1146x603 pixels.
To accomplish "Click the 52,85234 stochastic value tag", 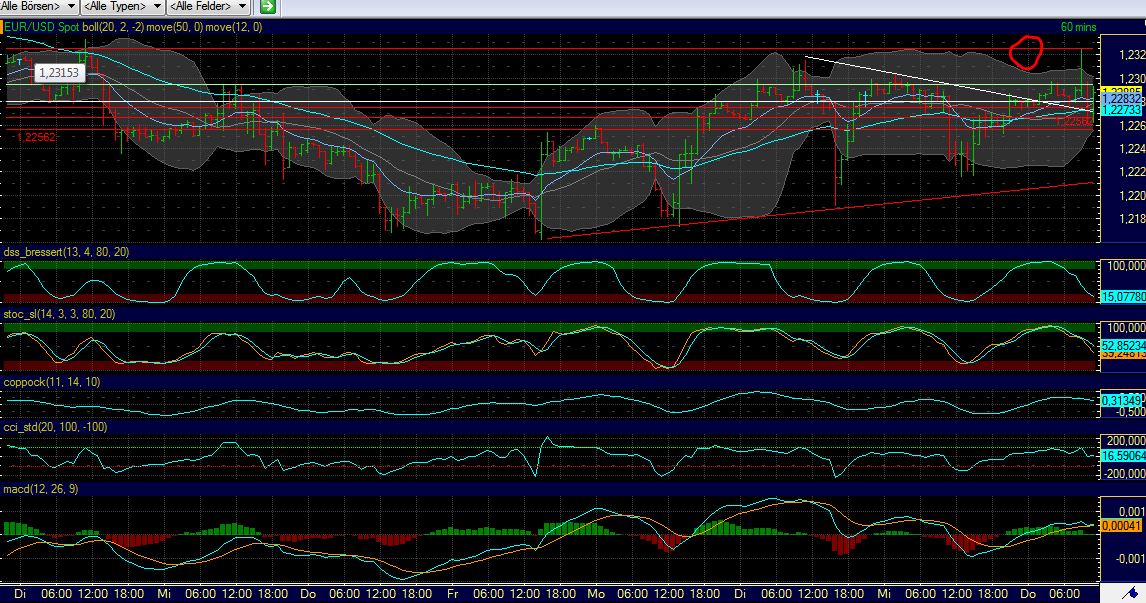I will pyautogui.click(x=1123, y=346).
